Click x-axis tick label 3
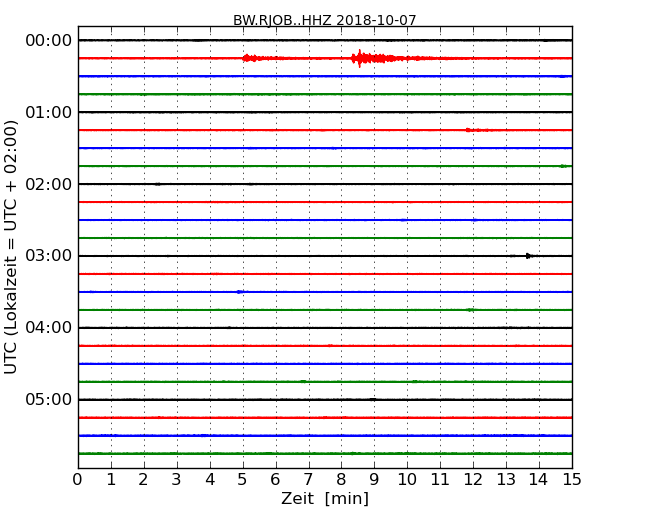Screen dimensions: 650x520 177,479
